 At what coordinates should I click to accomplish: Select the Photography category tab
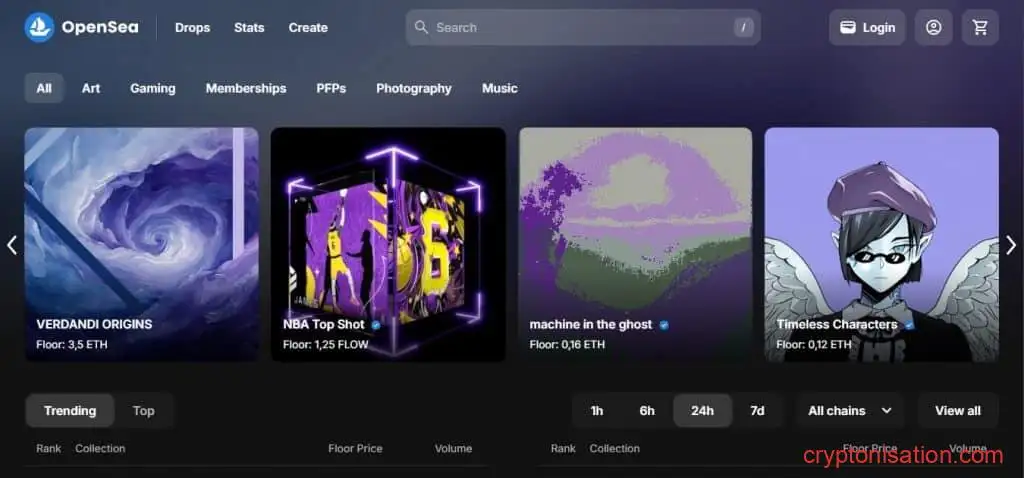(x=413, y=88)
